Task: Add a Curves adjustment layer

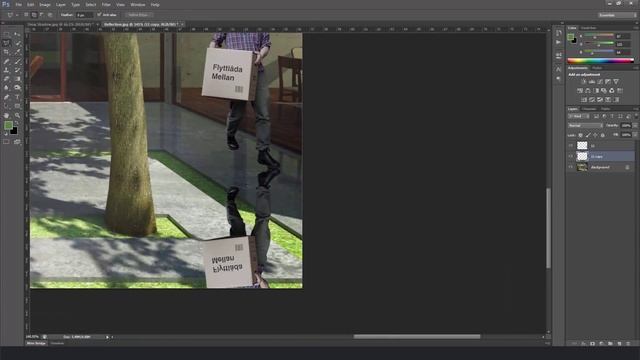Action: click(x=600, y=82)
